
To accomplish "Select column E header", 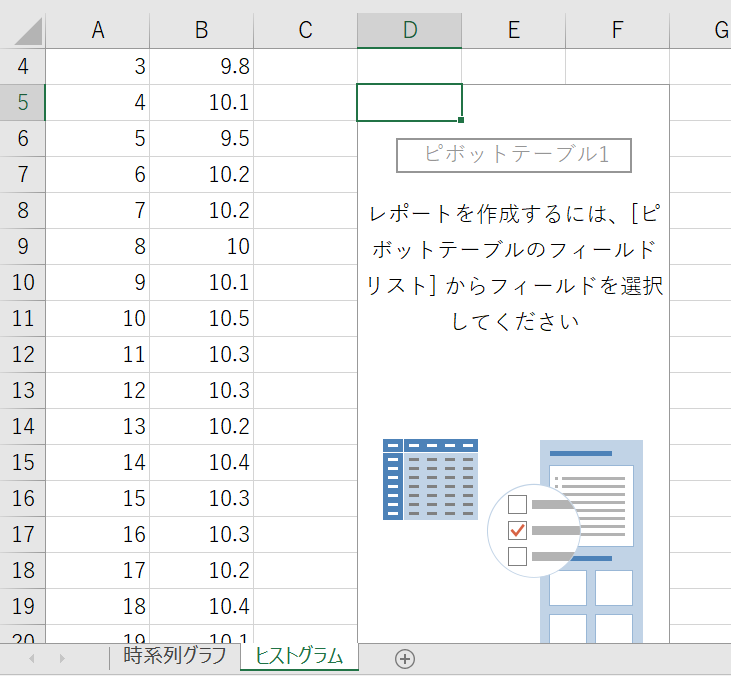I will point(514,30).
